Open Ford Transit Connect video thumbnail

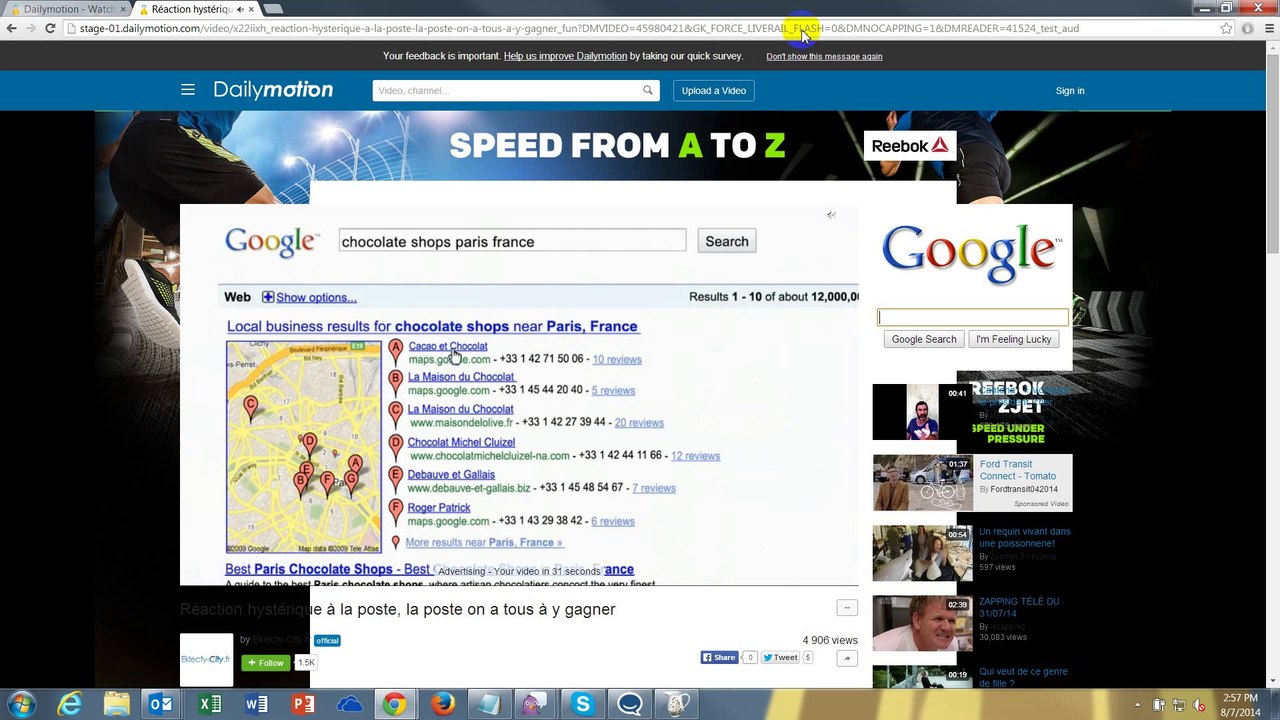click(x=922, y=483)
